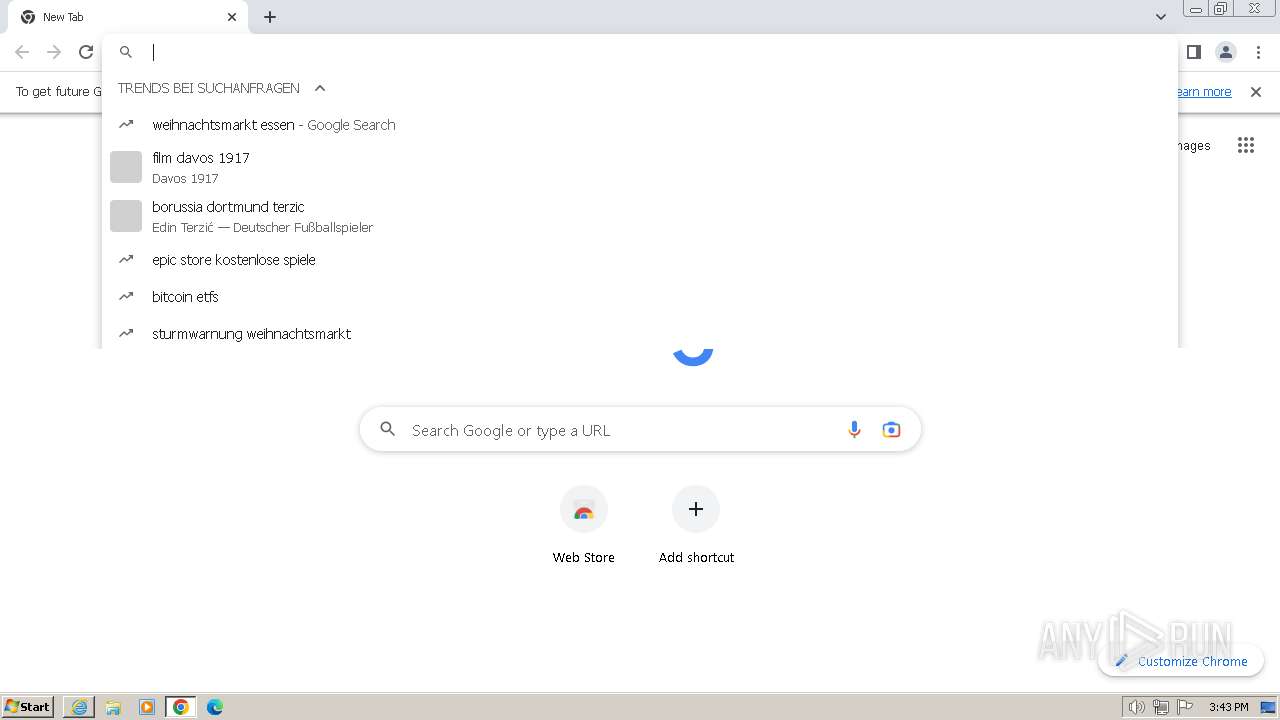Launch Microsoft Edge from the taskbar
1280x720 pixels.
point(215,707)
